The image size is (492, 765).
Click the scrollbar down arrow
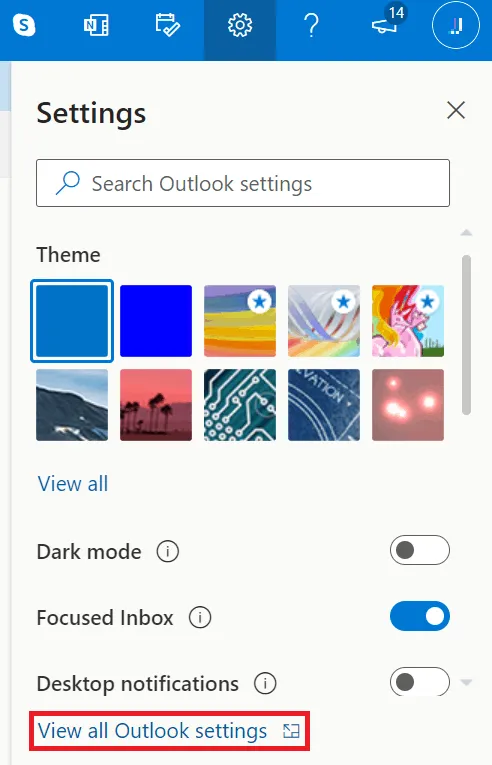coord(466,682)
